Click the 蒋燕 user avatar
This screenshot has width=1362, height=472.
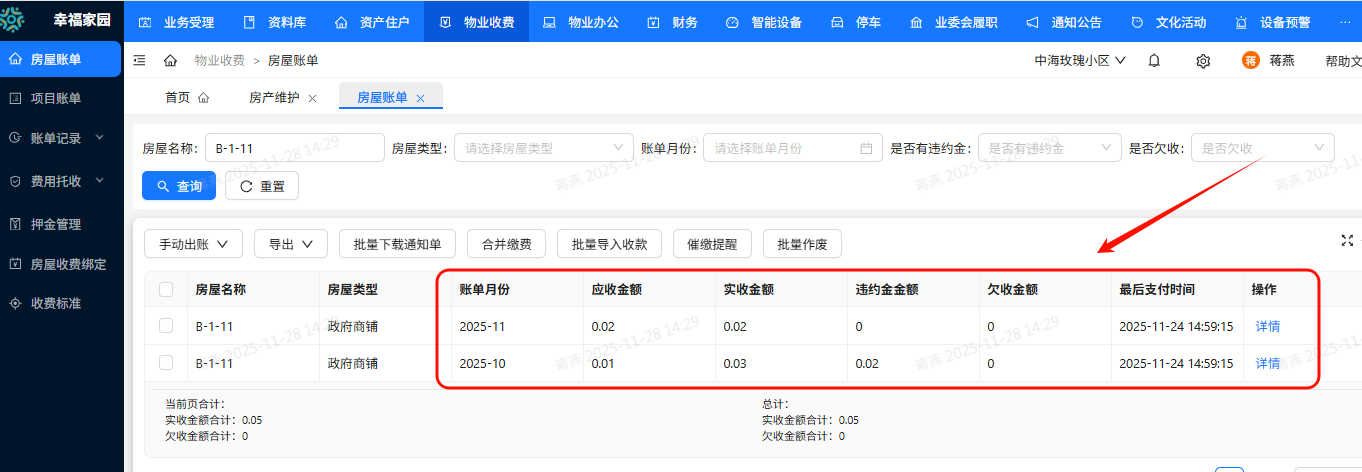point(1251,60)
